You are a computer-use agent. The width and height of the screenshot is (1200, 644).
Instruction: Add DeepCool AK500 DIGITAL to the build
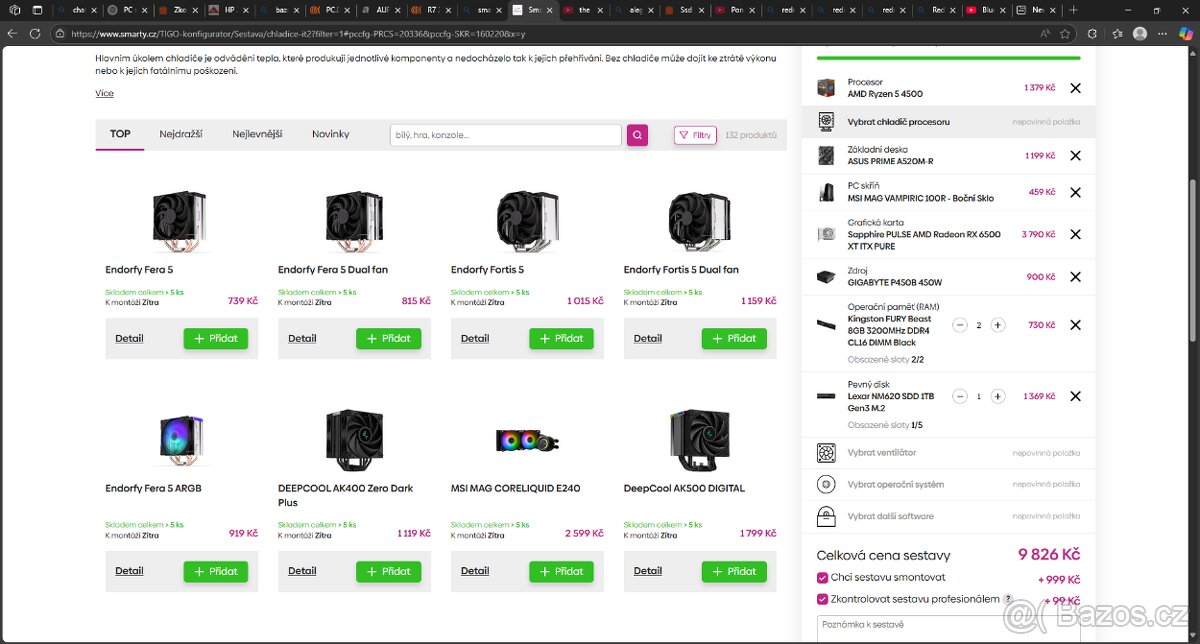click(734, 571)
